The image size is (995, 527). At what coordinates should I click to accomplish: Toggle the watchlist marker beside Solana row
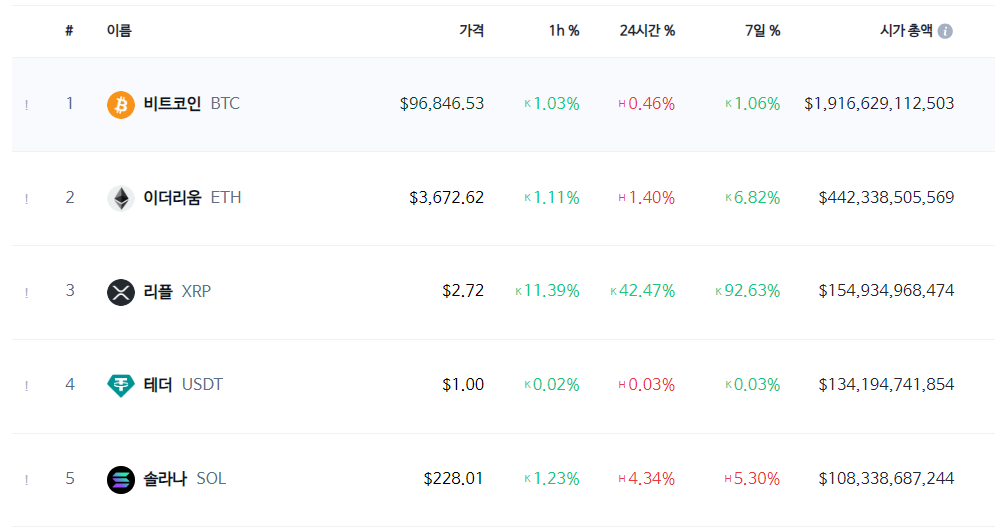(27, 480)
